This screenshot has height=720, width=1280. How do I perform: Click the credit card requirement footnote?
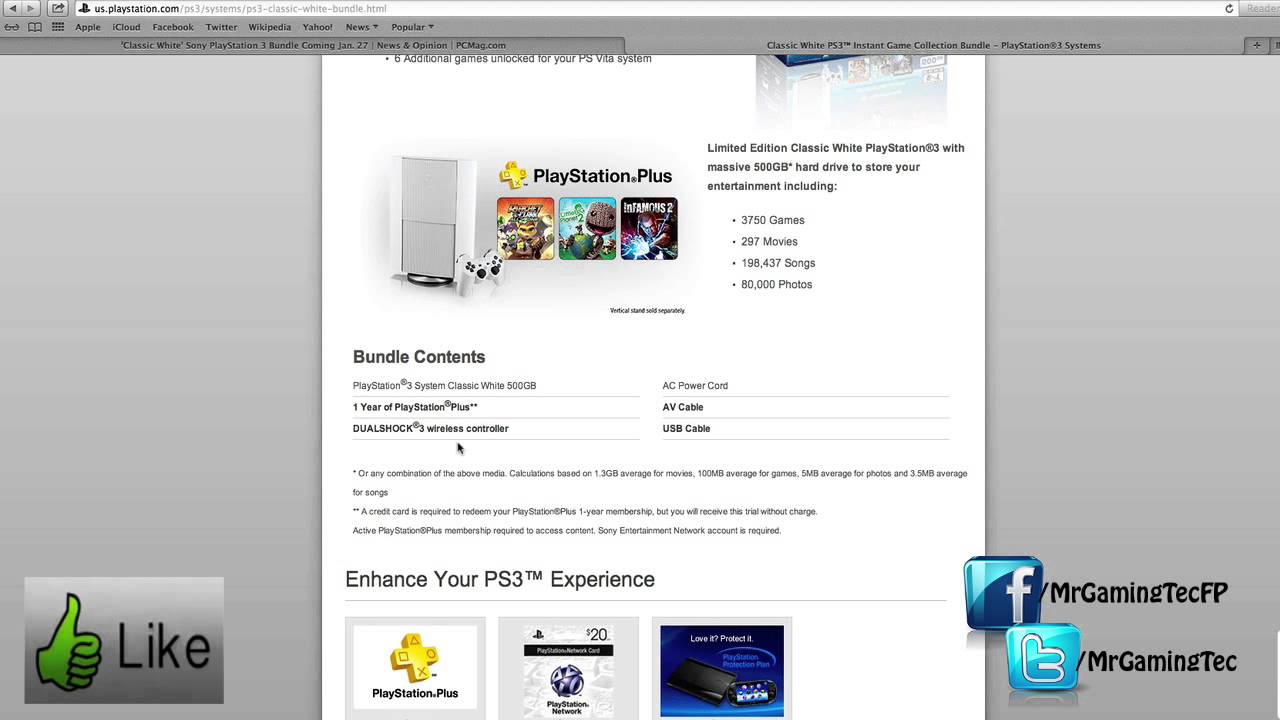[x=585, y=511]
